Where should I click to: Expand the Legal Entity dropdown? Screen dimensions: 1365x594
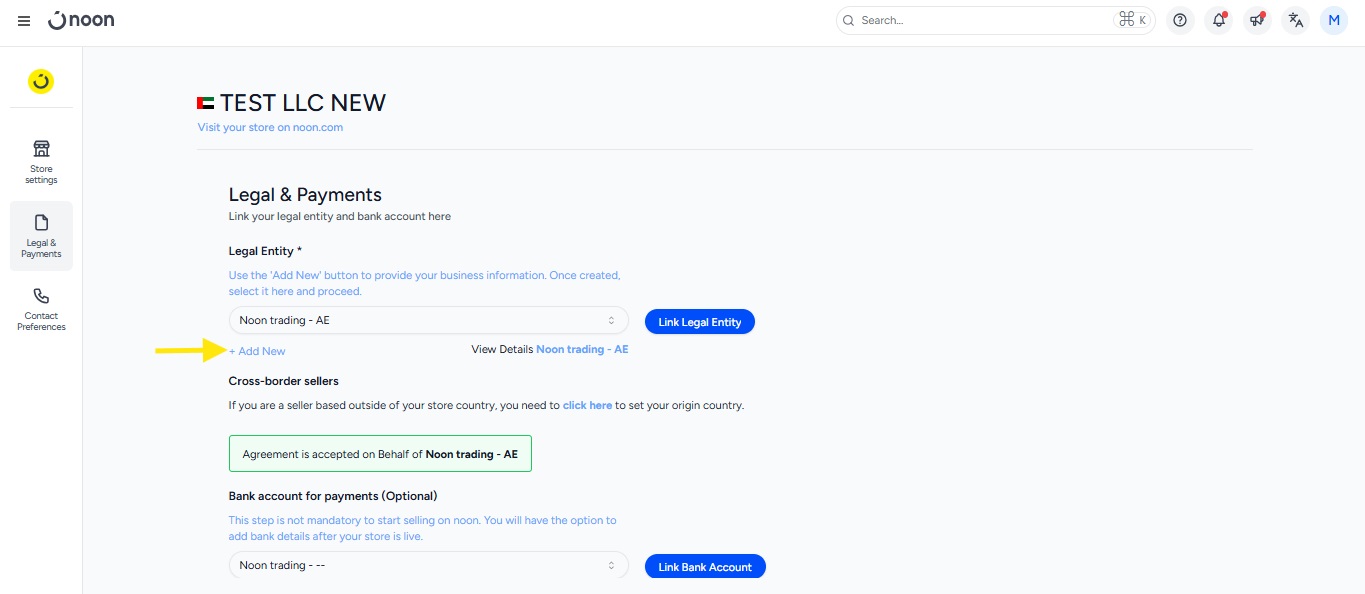(x=428, y=321)
